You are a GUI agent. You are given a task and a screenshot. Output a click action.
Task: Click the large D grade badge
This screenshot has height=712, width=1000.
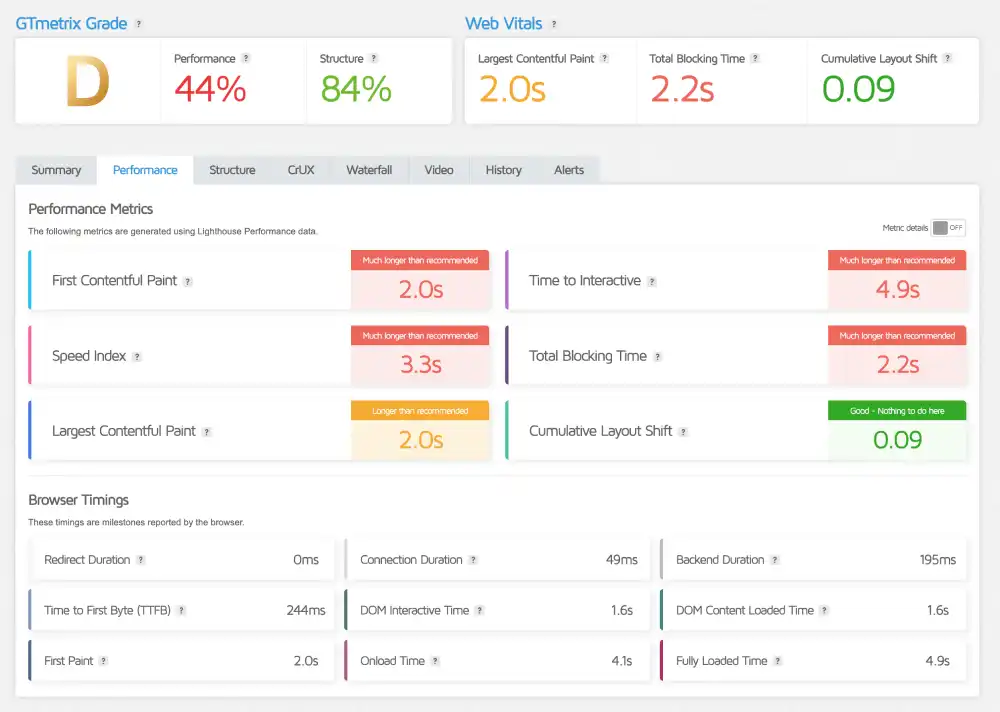click(87, 82)
